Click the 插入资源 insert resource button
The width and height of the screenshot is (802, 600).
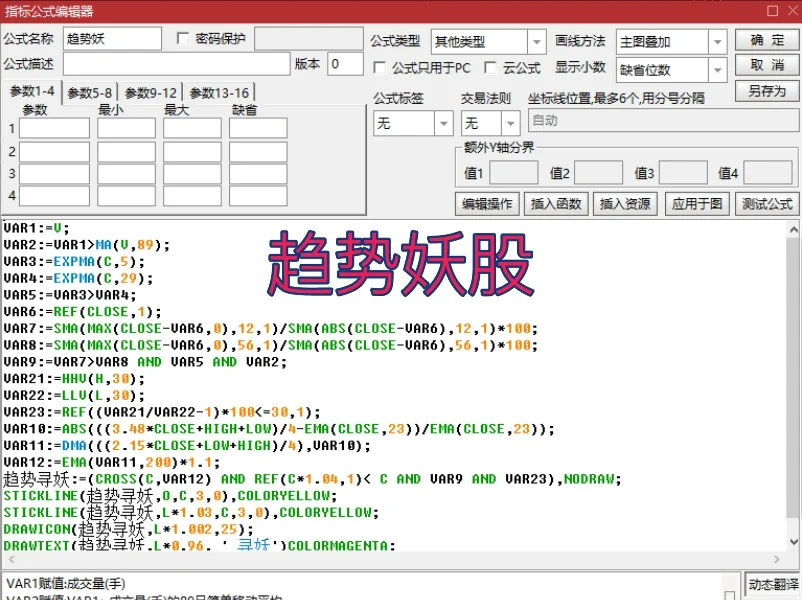point(625,204)
